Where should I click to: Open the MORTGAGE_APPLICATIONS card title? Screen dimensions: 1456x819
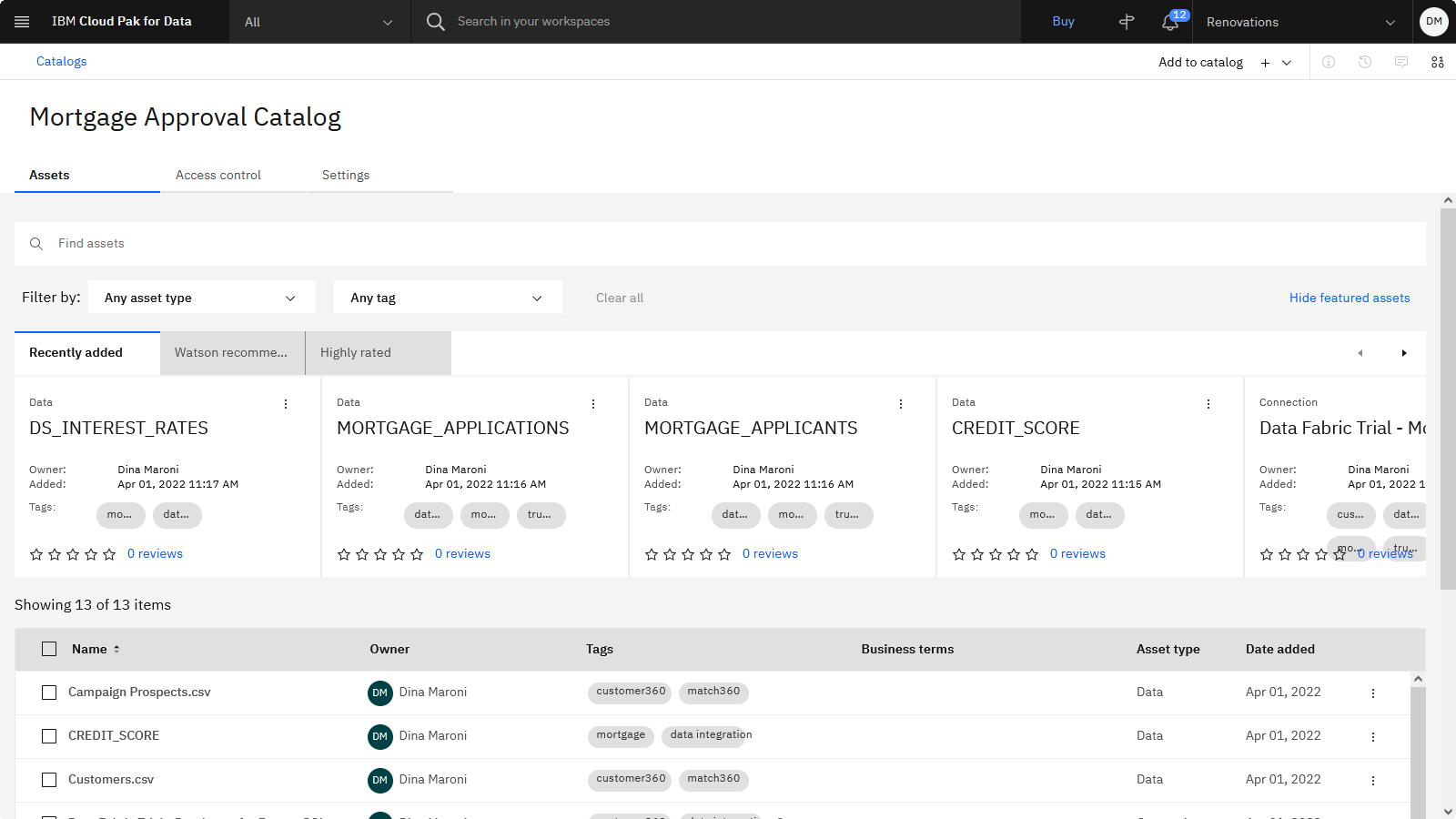click(453, 428)
